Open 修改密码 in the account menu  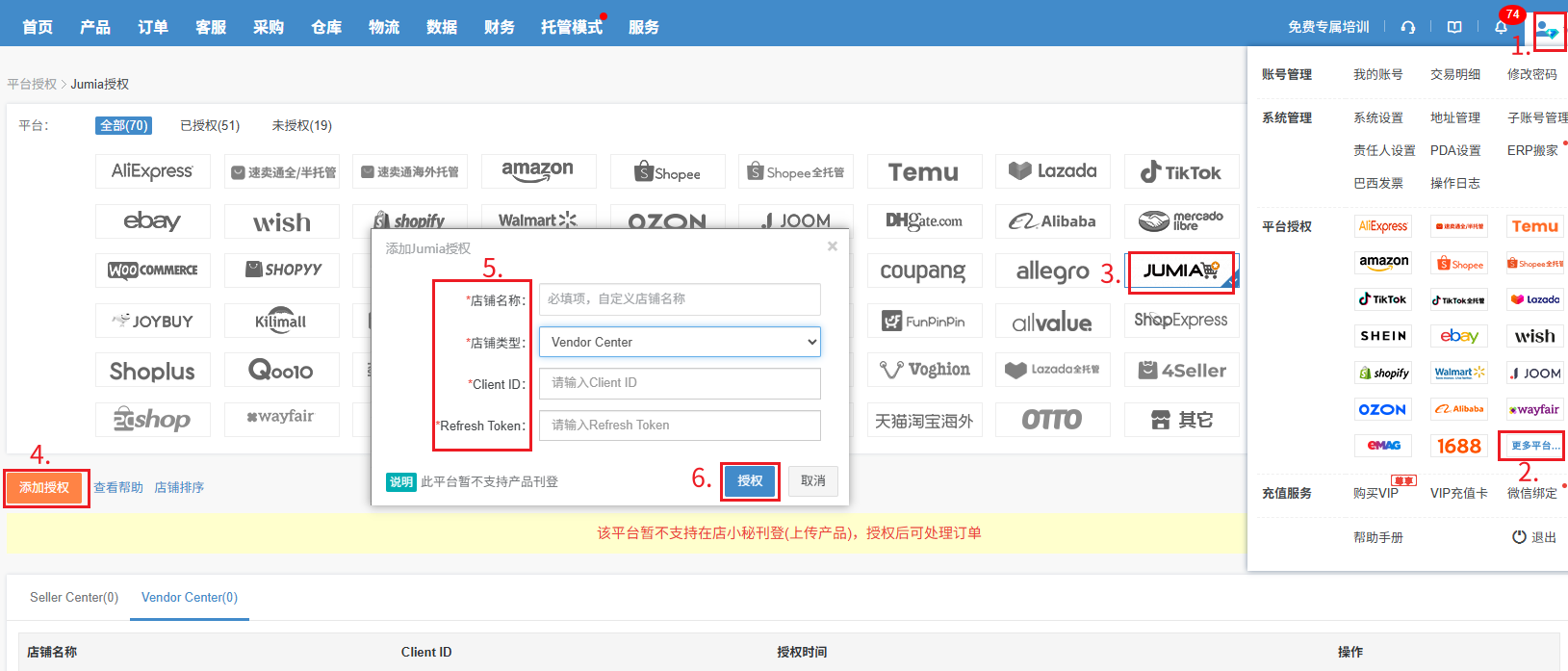click(x=1532, y=74)
